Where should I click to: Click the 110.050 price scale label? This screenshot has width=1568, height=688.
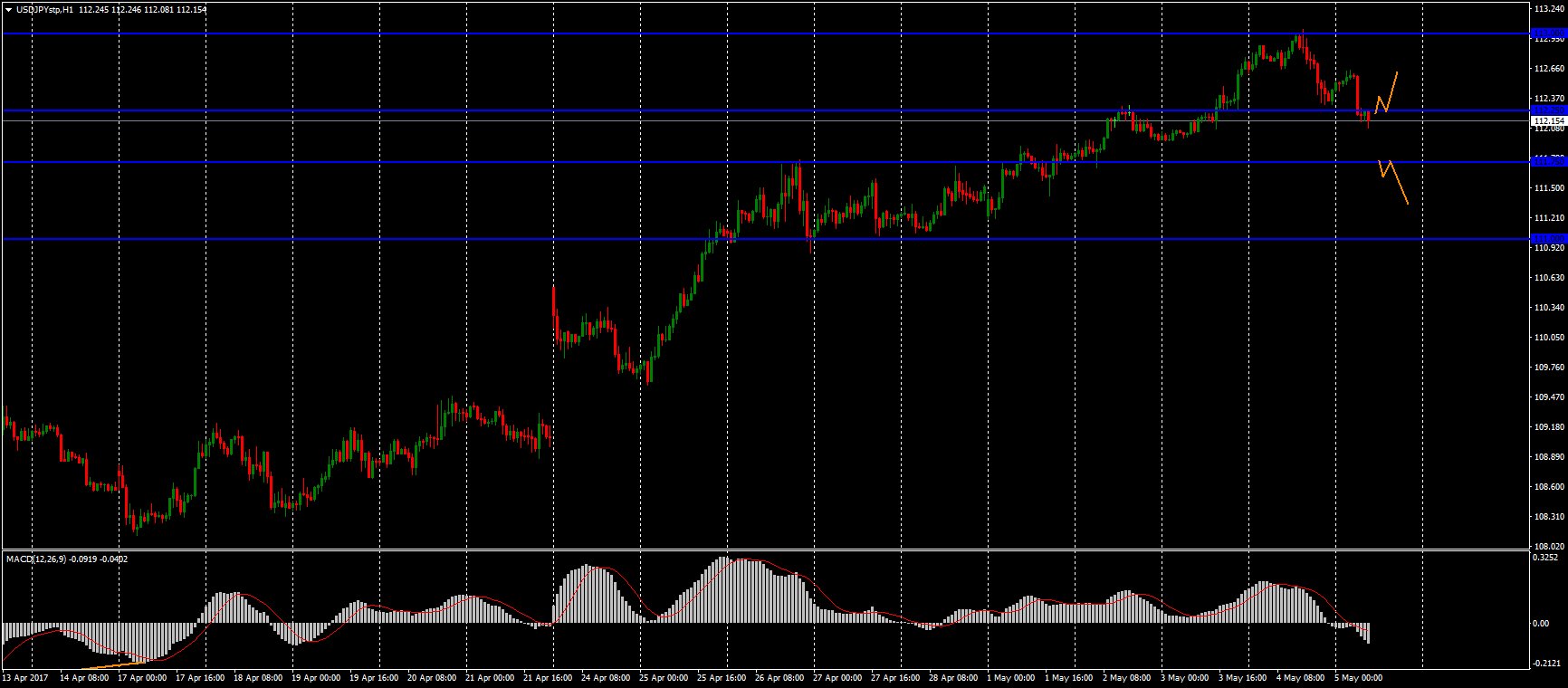(x=1549, y=338)
